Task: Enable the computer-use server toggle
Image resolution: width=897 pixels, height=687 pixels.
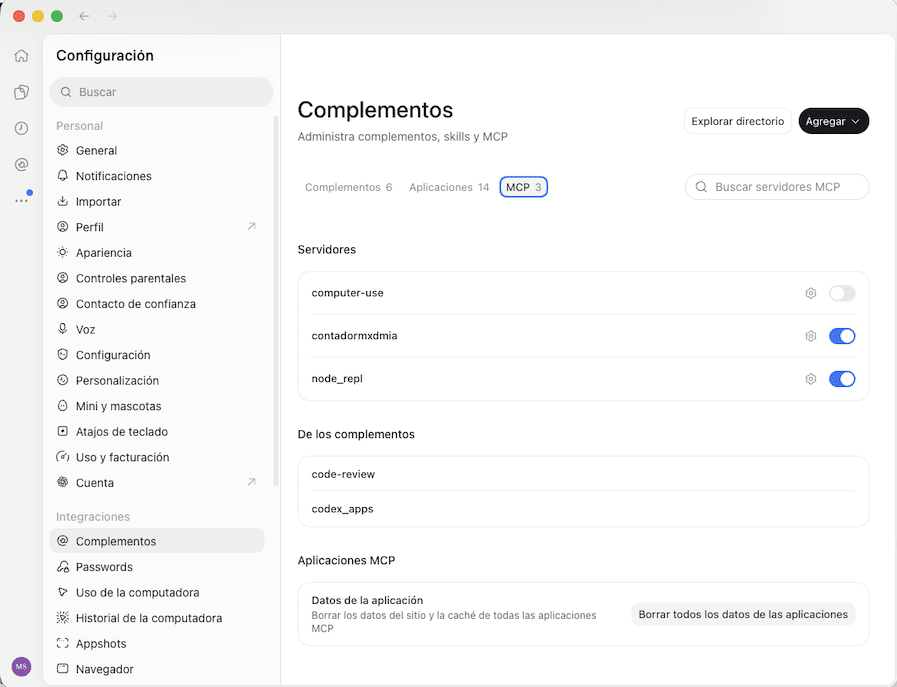Action: pos(842,293)
